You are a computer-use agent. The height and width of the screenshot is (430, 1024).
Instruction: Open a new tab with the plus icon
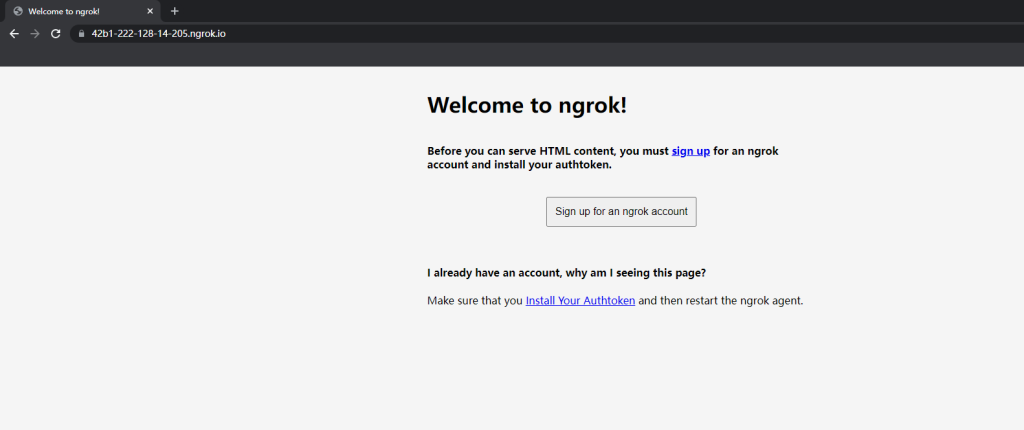[174, 11]
